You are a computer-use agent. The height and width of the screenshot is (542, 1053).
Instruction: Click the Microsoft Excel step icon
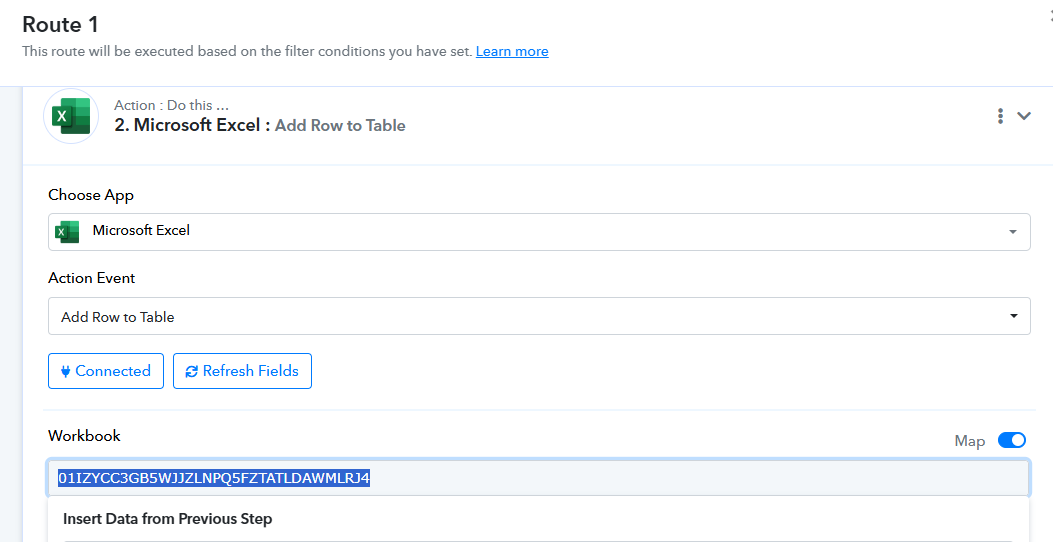(71, 116)
